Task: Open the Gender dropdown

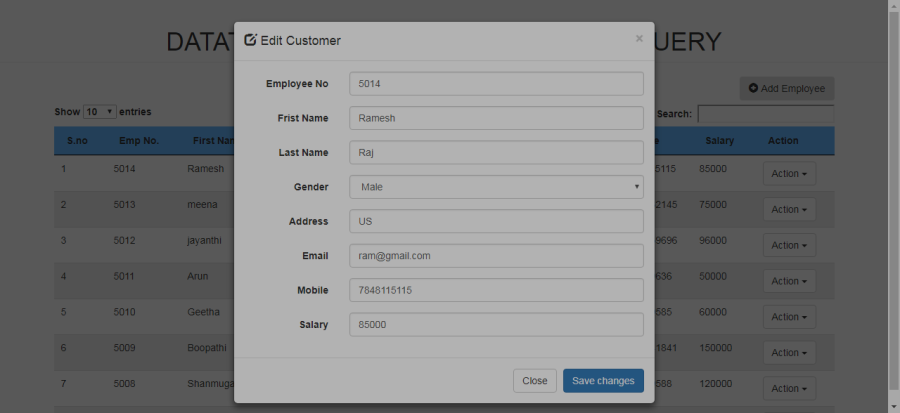Action: pyautogui.click(x=496, y=187)
